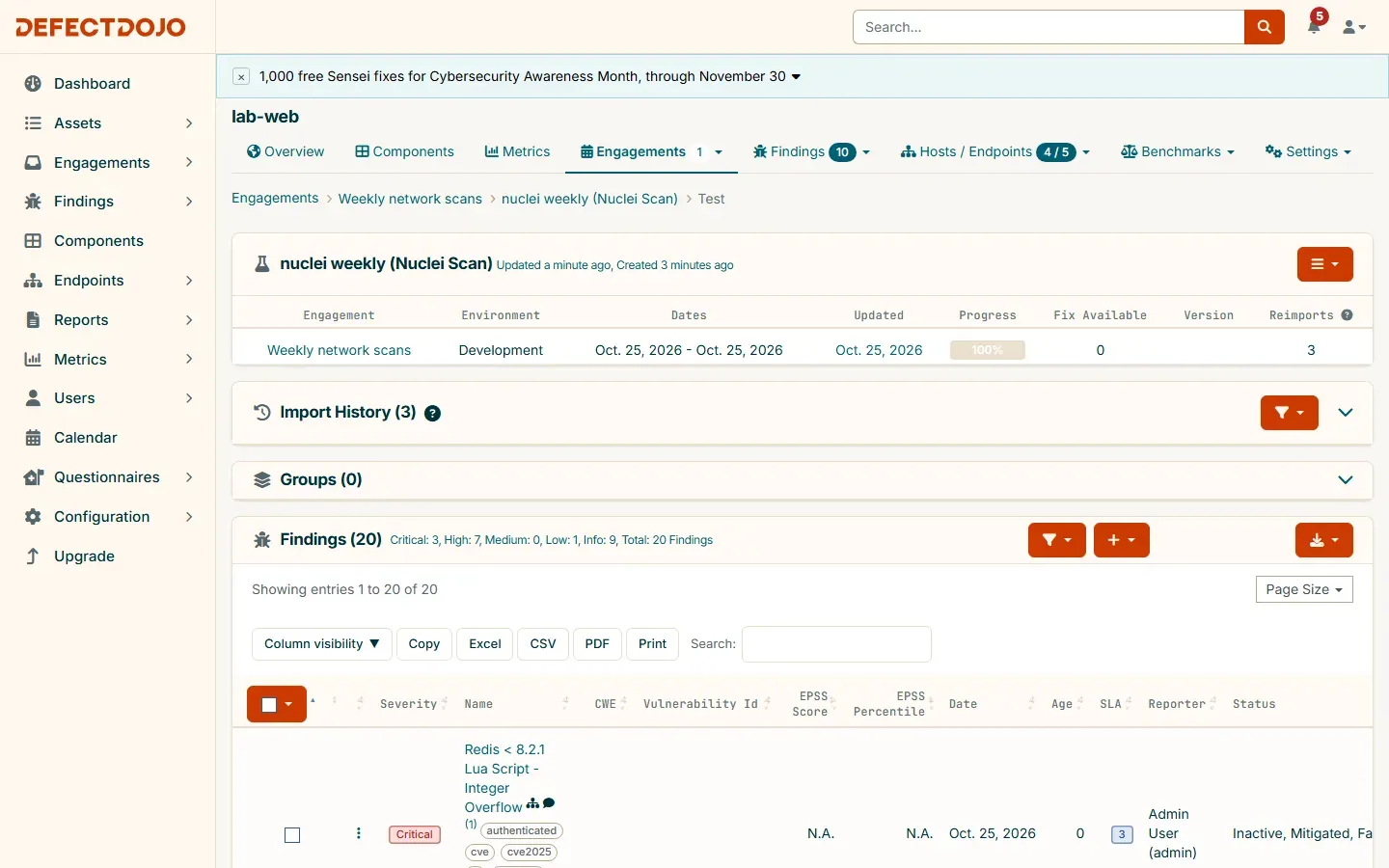Expand the Assets sidebar submenu arrow

[189, 123]
